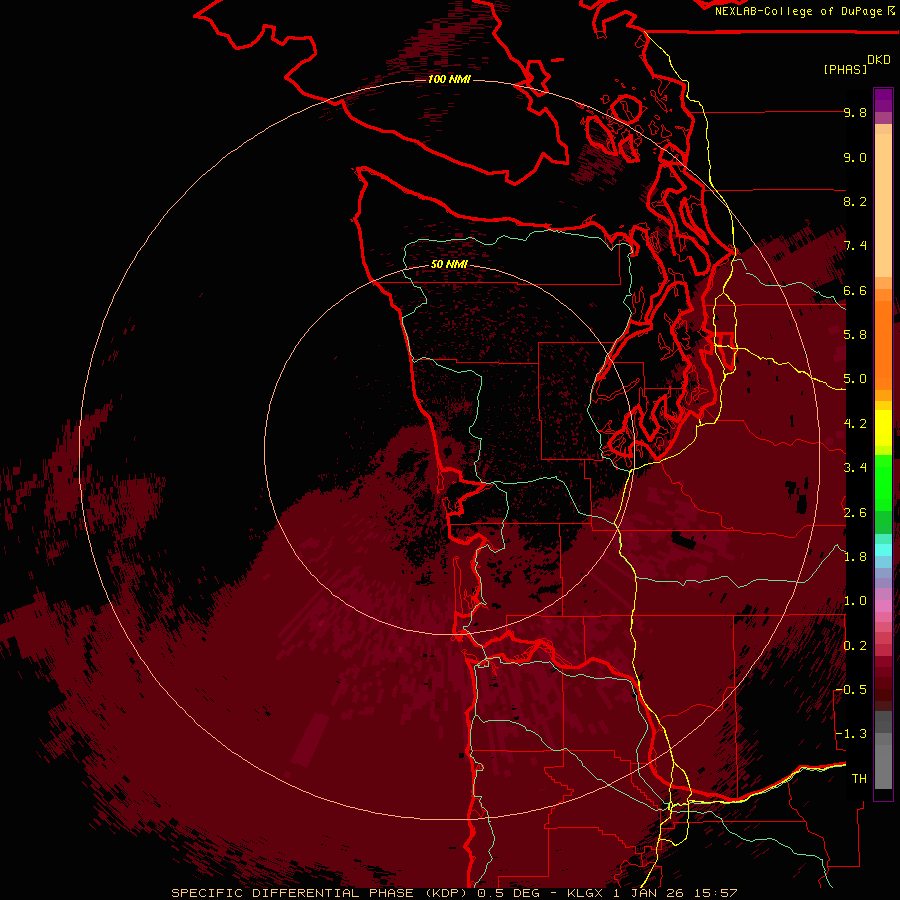This screenshot has width=900, height=900.
Task: Select the 8.2 scale value
Action: (855, 201)
